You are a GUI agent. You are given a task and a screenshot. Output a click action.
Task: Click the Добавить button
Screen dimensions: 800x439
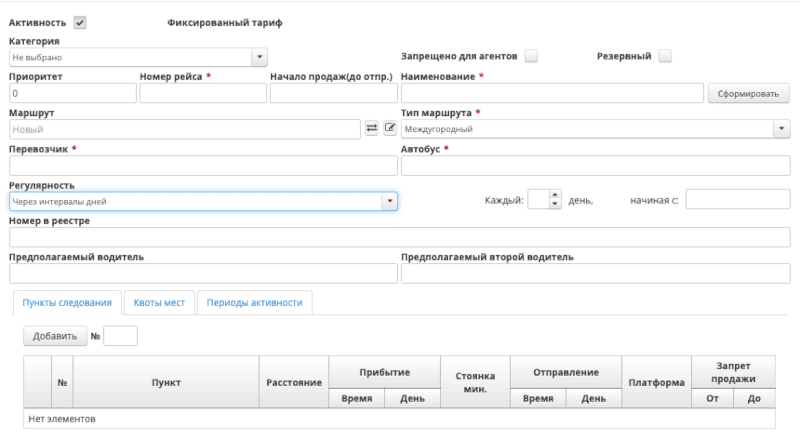(x=55, y=337)
